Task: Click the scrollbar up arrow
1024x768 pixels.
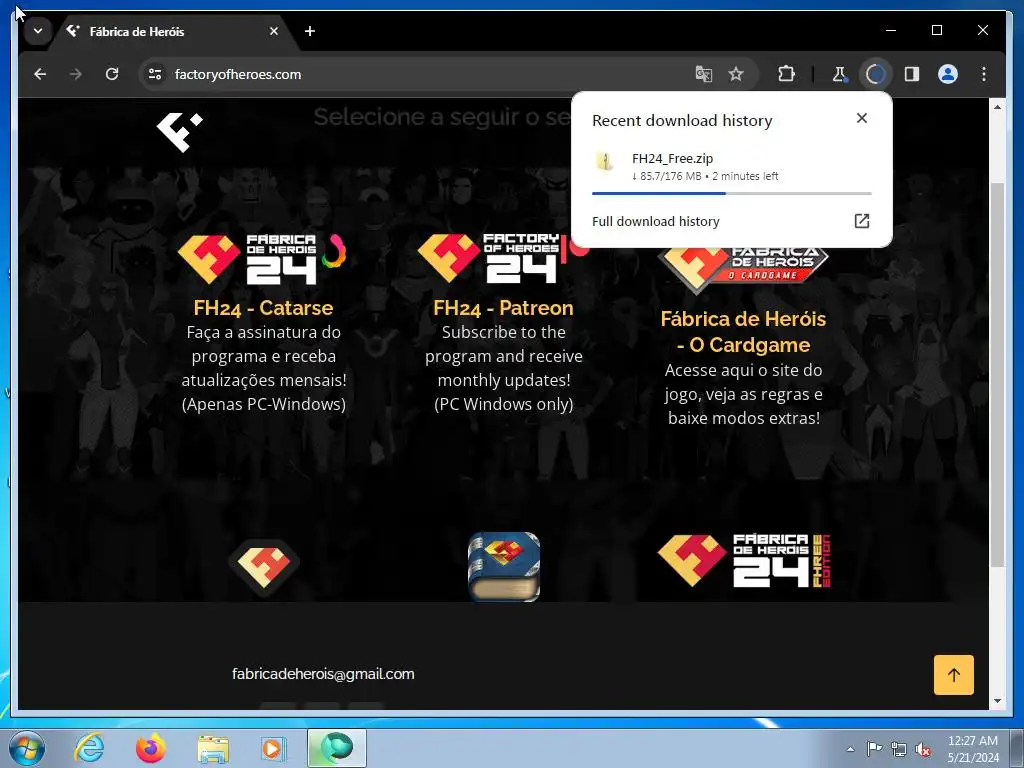Action: pyautogui.click(x=997, y=106)
